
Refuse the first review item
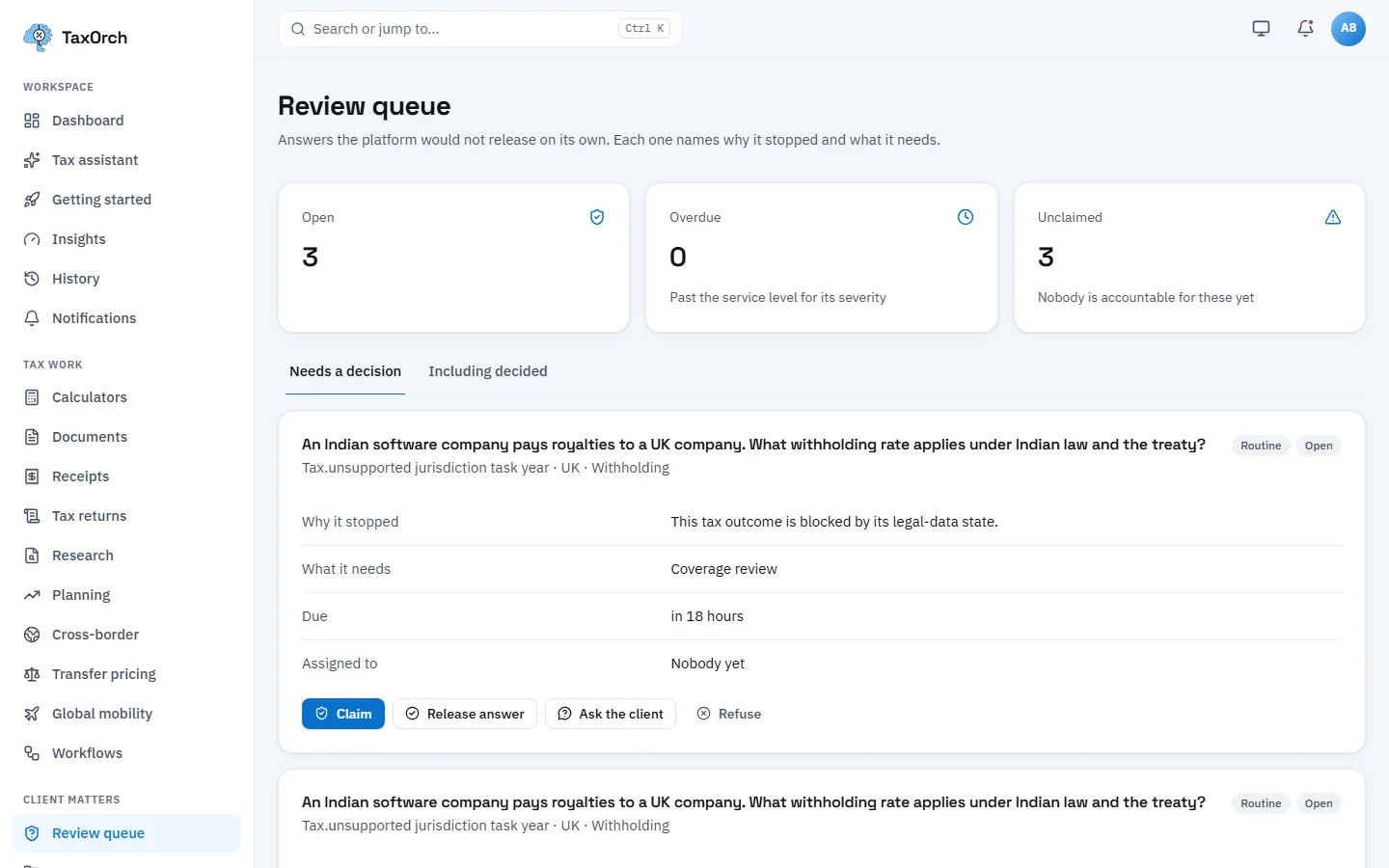click(x=728, y=714)
